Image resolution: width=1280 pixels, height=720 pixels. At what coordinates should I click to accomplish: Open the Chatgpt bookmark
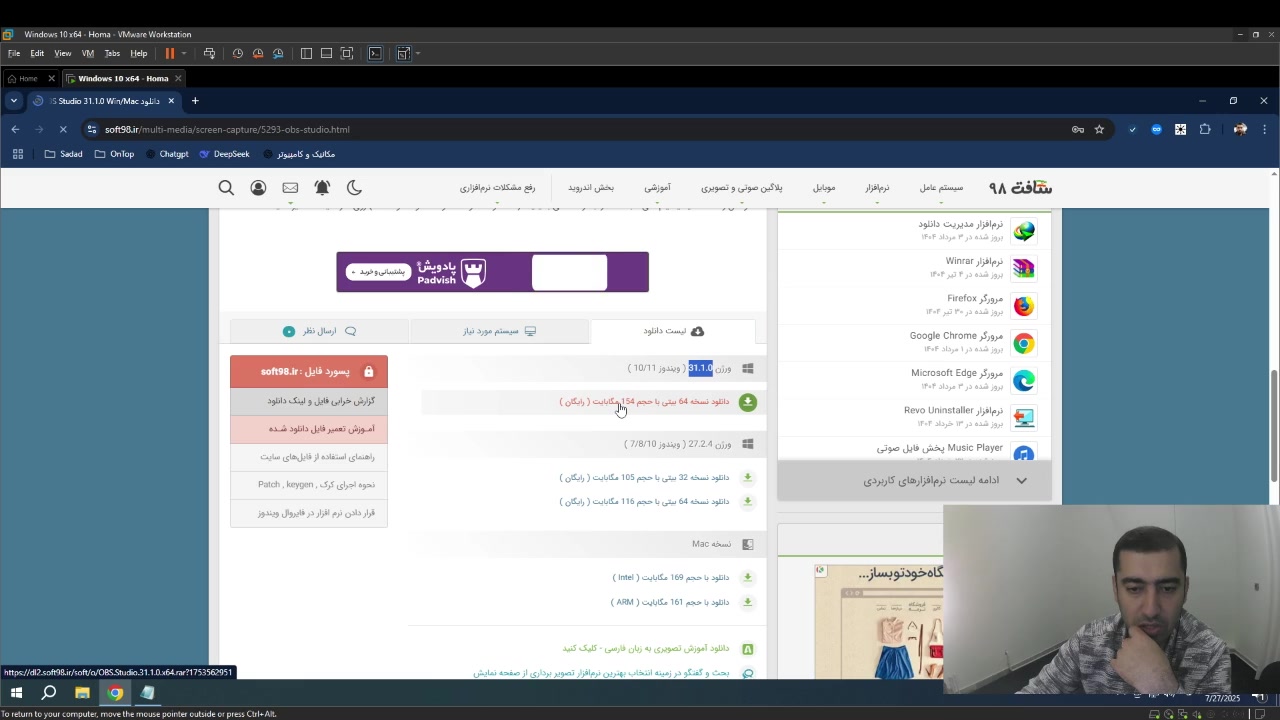point(166,154)
